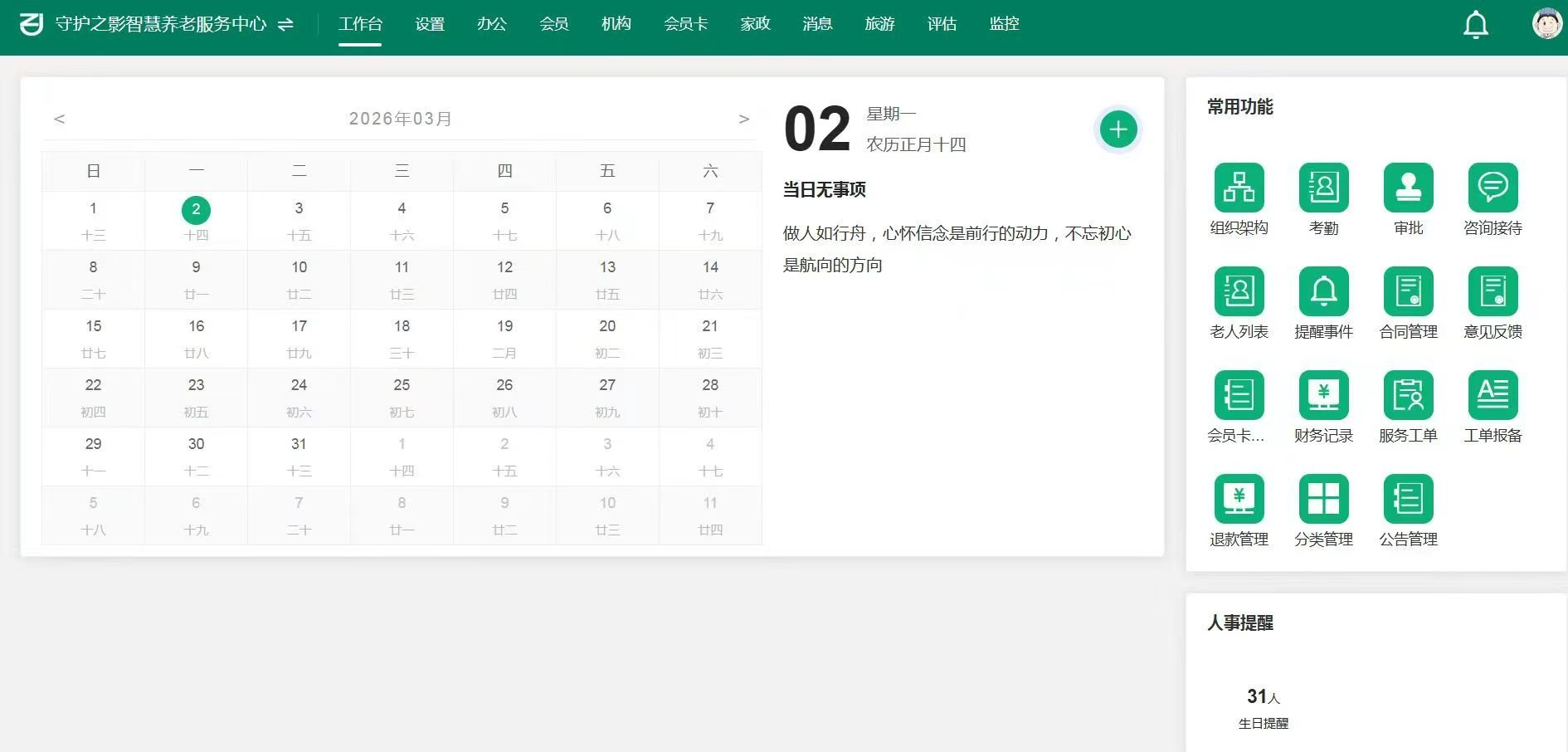The width and height of the screenshot is (1568, 752).
Task: Open the 设置 menu
Action: pos(430,24)
